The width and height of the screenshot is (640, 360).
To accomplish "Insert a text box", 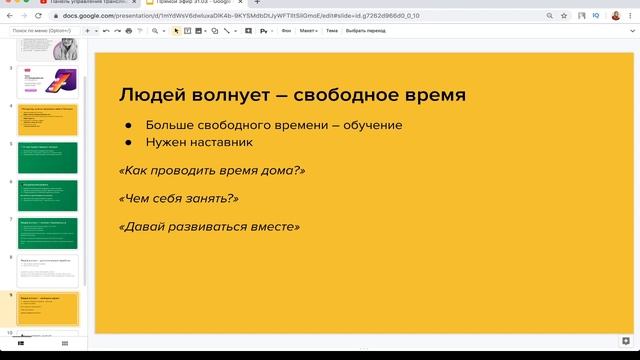I will pyautogui.click(x=187, y=31).
